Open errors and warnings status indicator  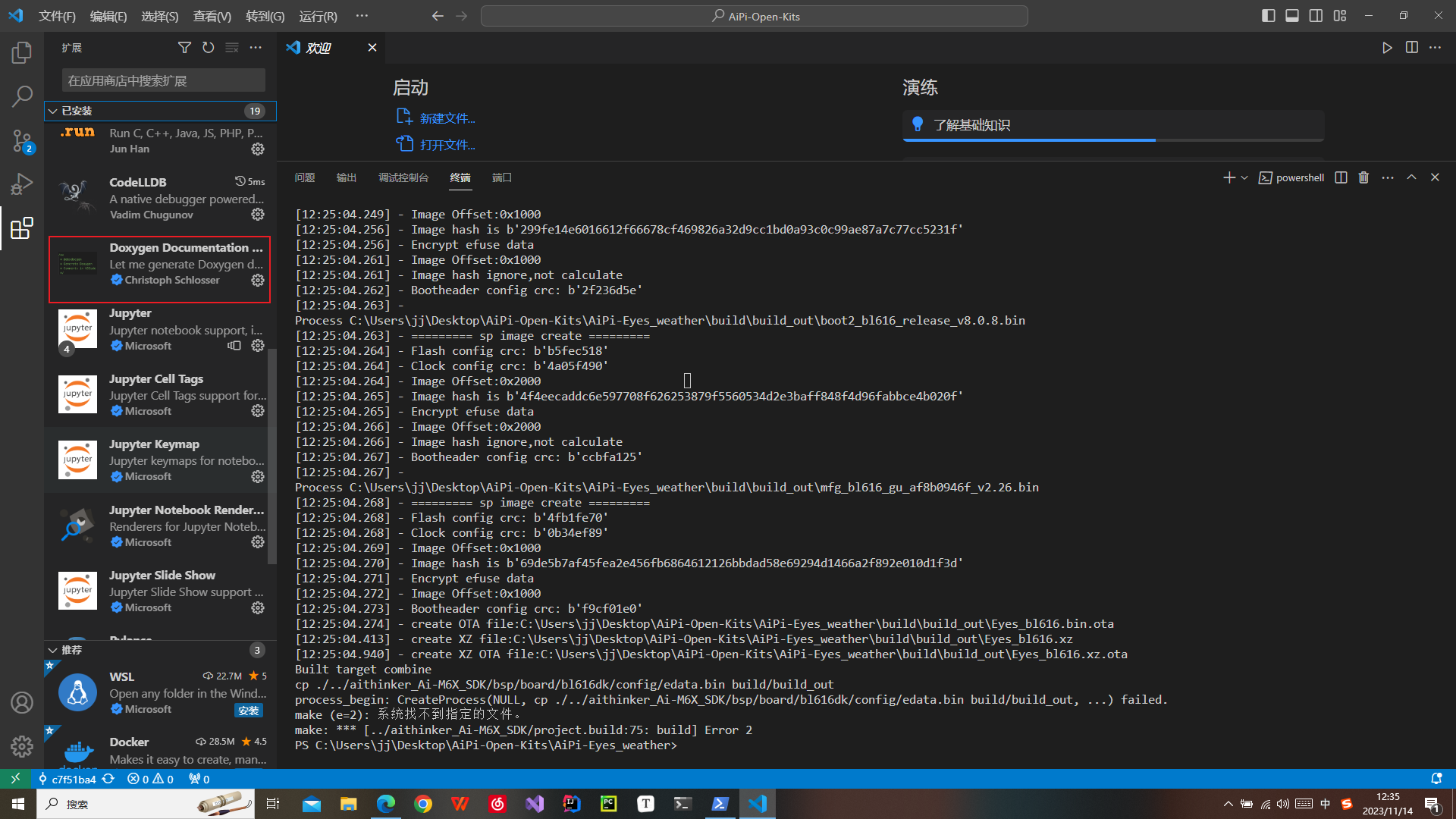coord(150,779)
